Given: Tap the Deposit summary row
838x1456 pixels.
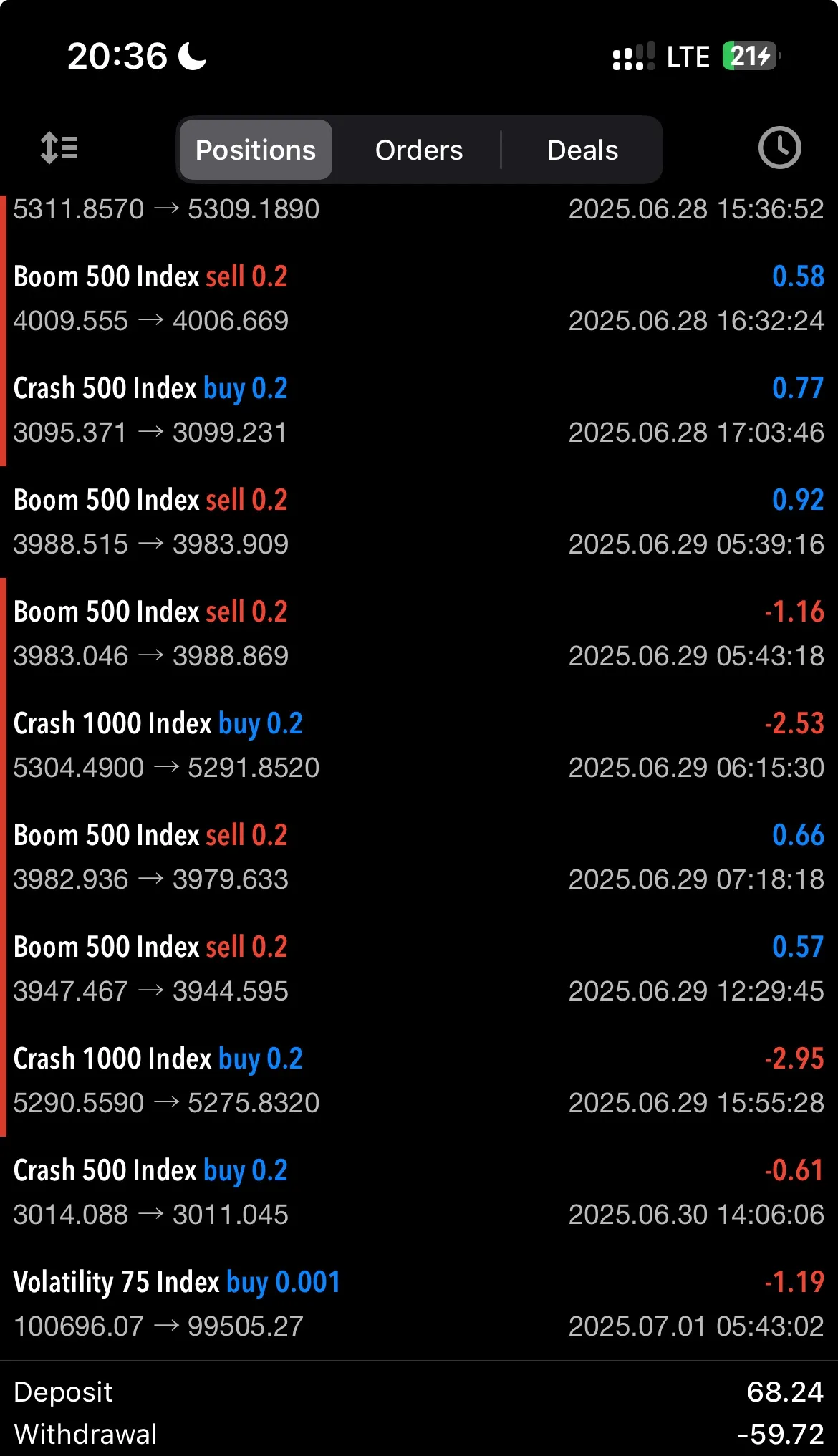Looking at the screenshot, I should [419, 1392].
